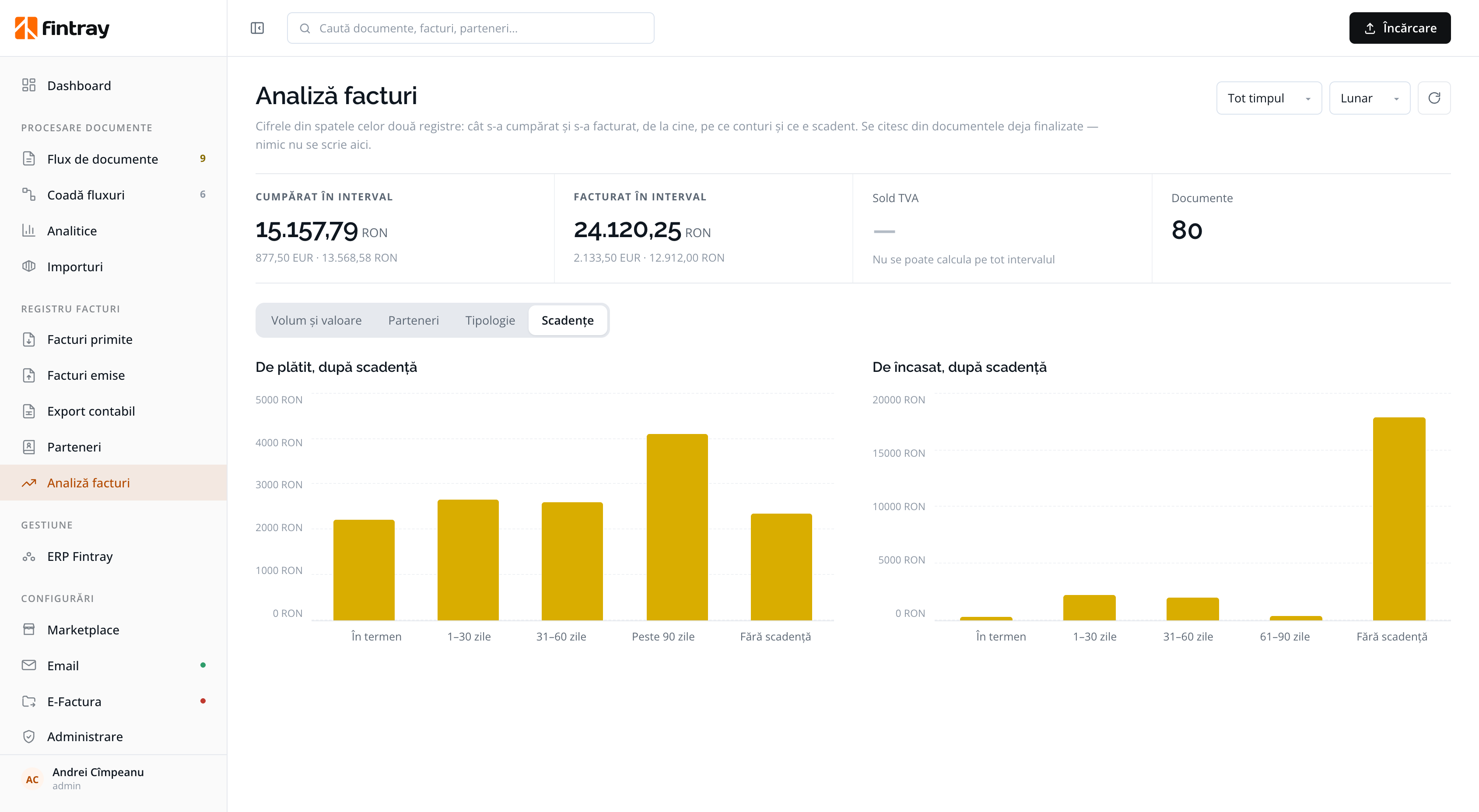1479x812 pixels.
Task: Switch to the Volum și valoare tab
Action: click(x=316, y=320)
